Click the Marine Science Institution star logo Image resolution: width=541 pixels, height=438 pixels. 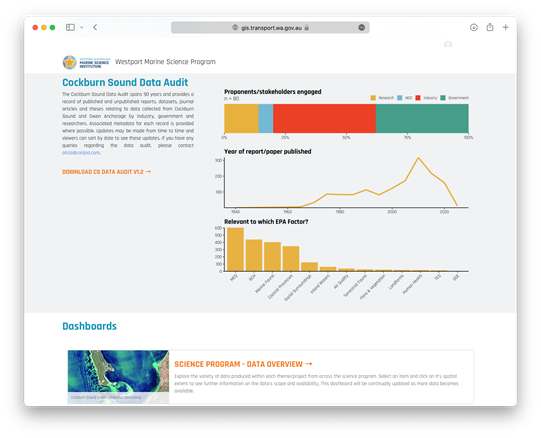tap(70, 62)
